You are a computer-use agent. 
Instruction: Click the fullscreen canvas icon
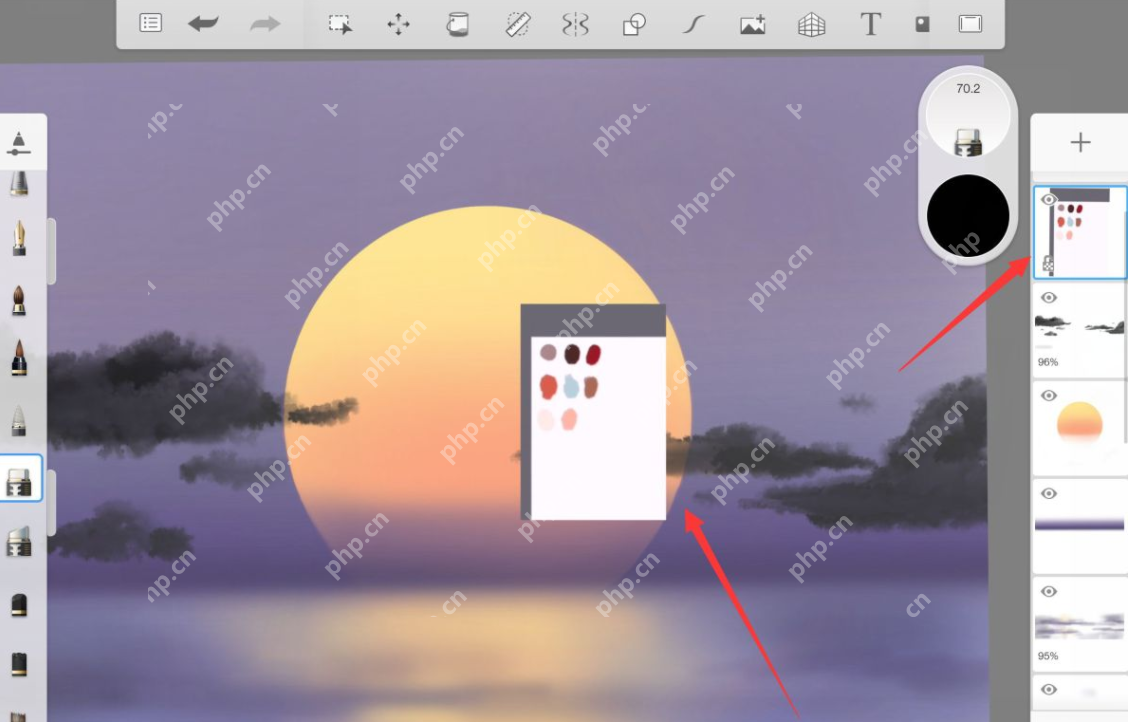969,23
